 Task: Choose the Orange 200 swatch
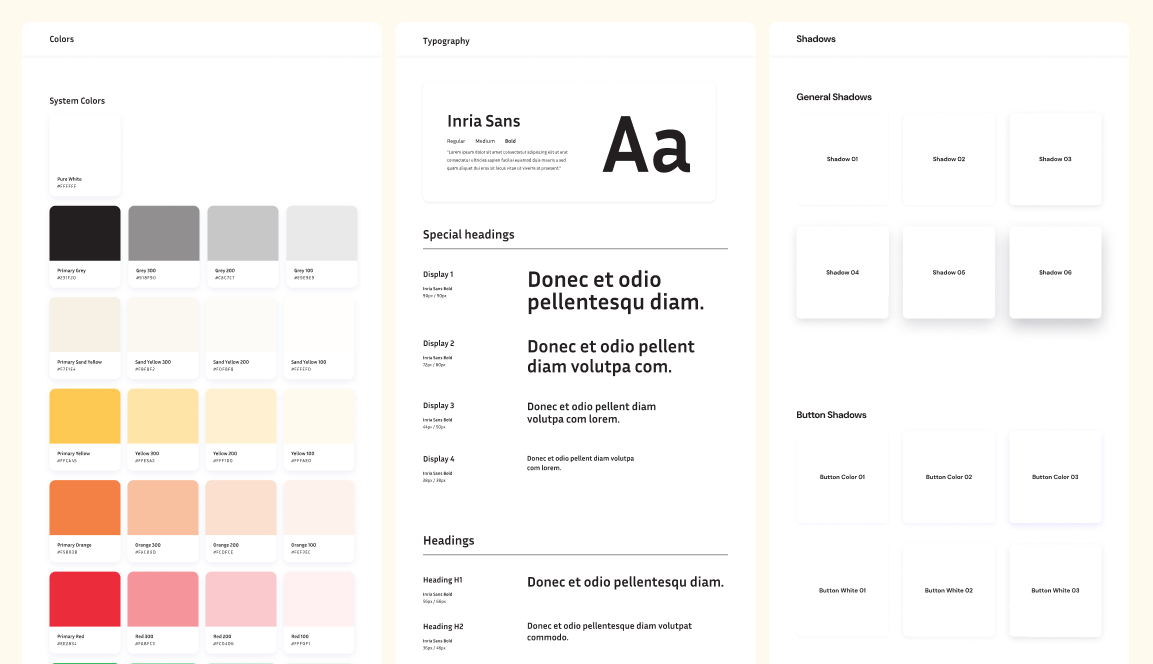pos(242,508)
